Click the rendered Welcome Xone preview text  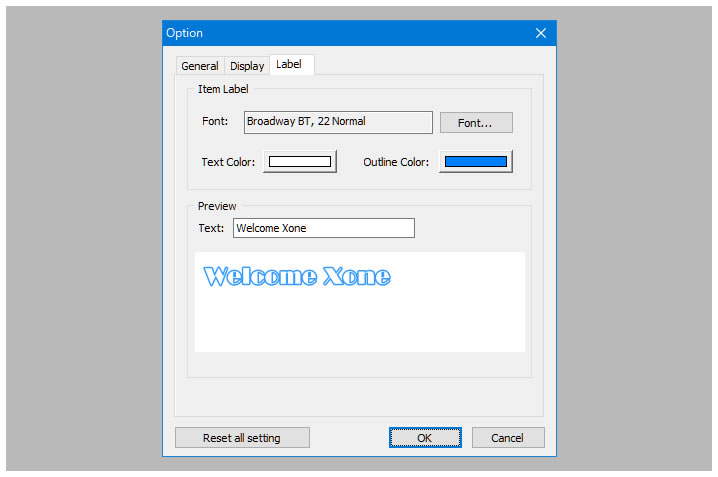tap(297, 277)
